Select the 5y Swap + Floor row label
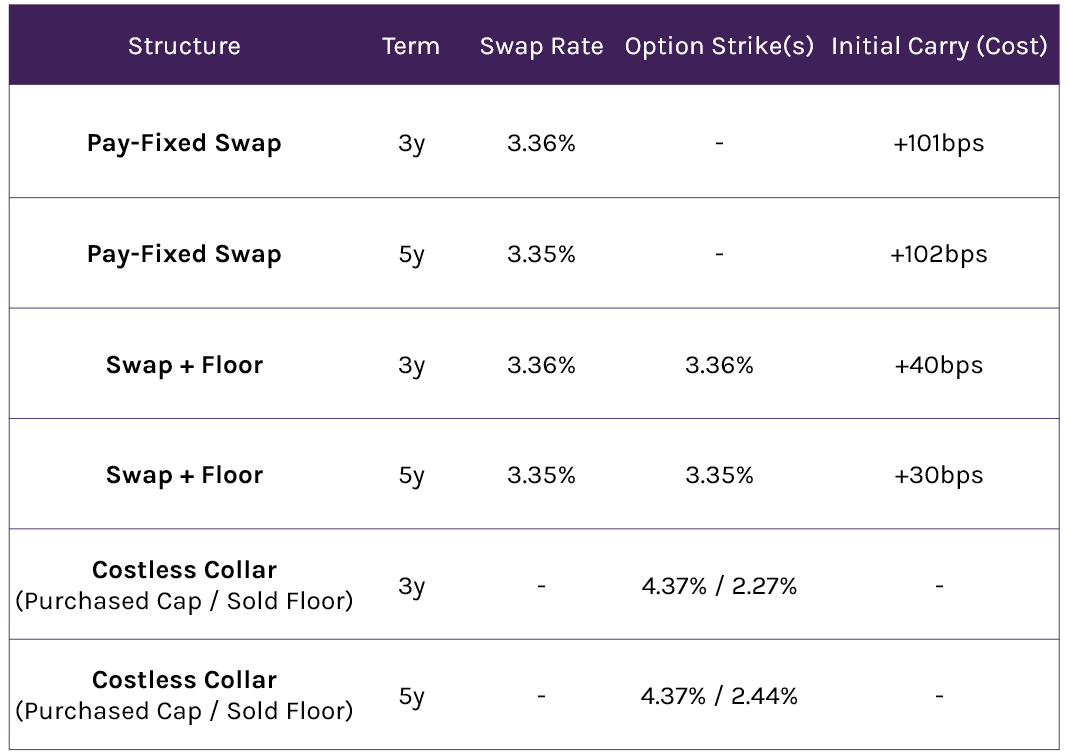 click(184, 475)
